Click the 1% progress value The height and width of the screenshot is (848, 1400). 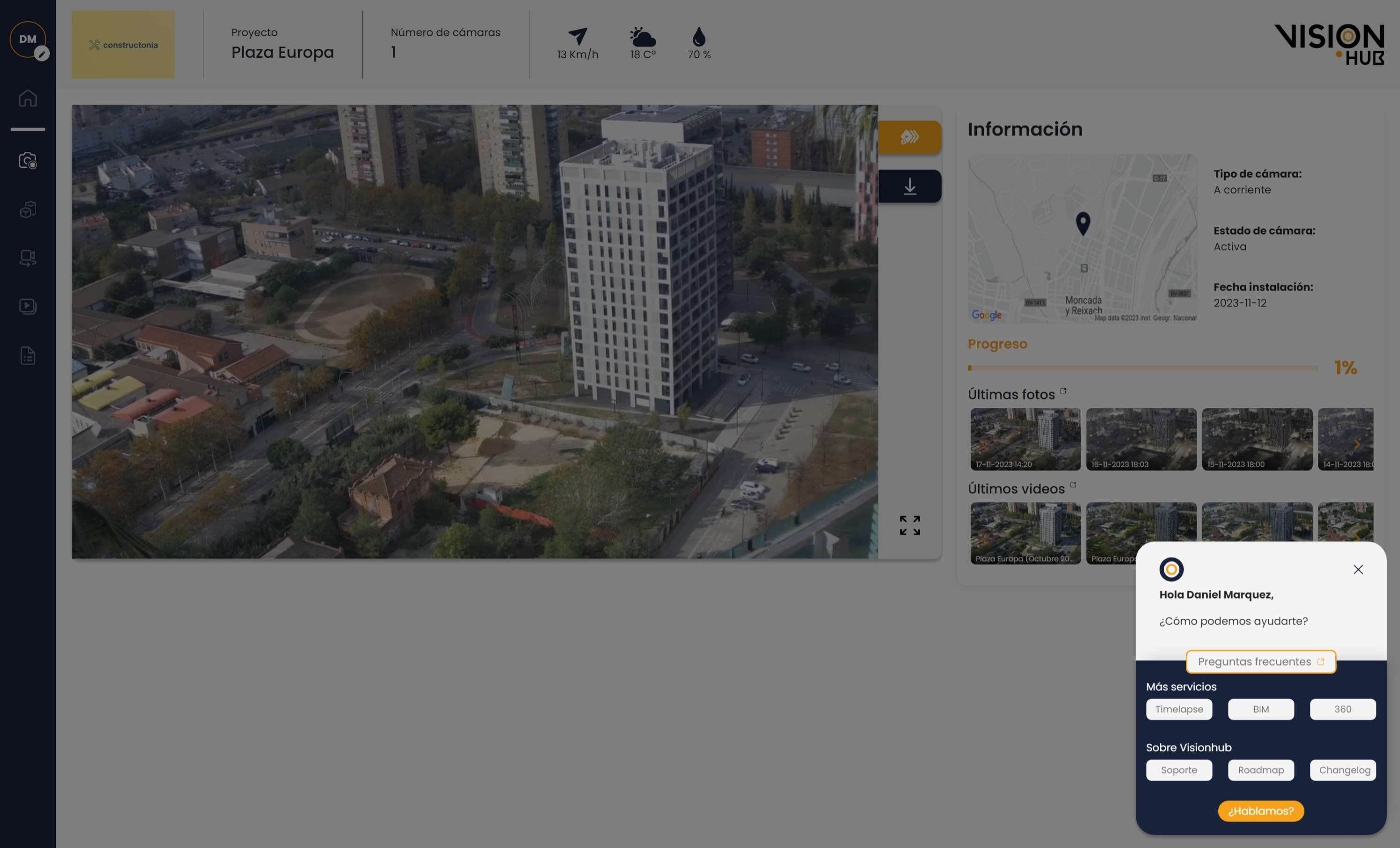[1346, 368]
